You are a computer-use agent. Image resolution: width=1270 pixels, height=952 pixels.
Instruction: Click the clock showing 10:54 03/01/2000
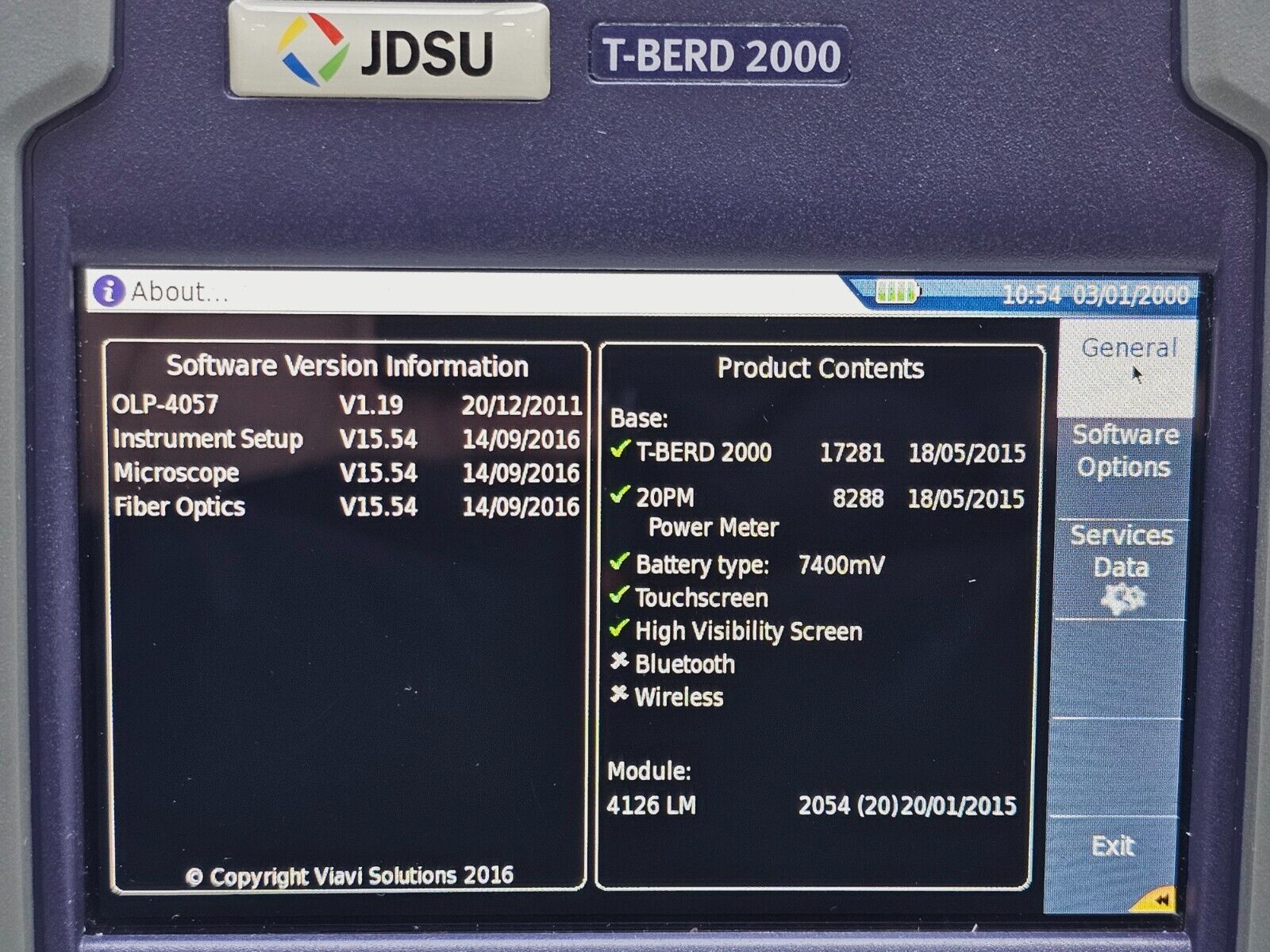tap(1095, 295)
